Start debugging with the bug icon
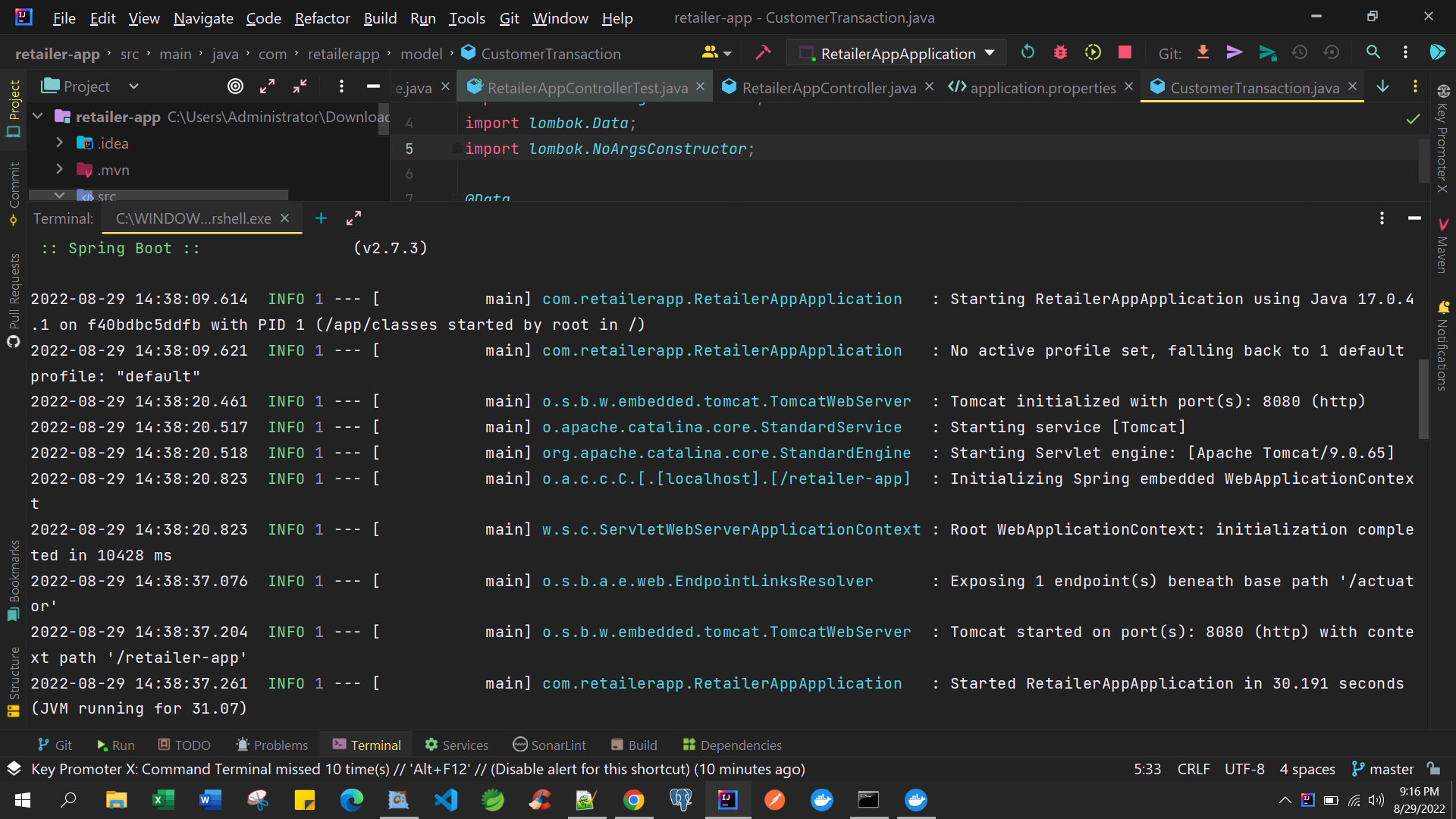This screenshot has height=819, width=1456. [1060, 52]
